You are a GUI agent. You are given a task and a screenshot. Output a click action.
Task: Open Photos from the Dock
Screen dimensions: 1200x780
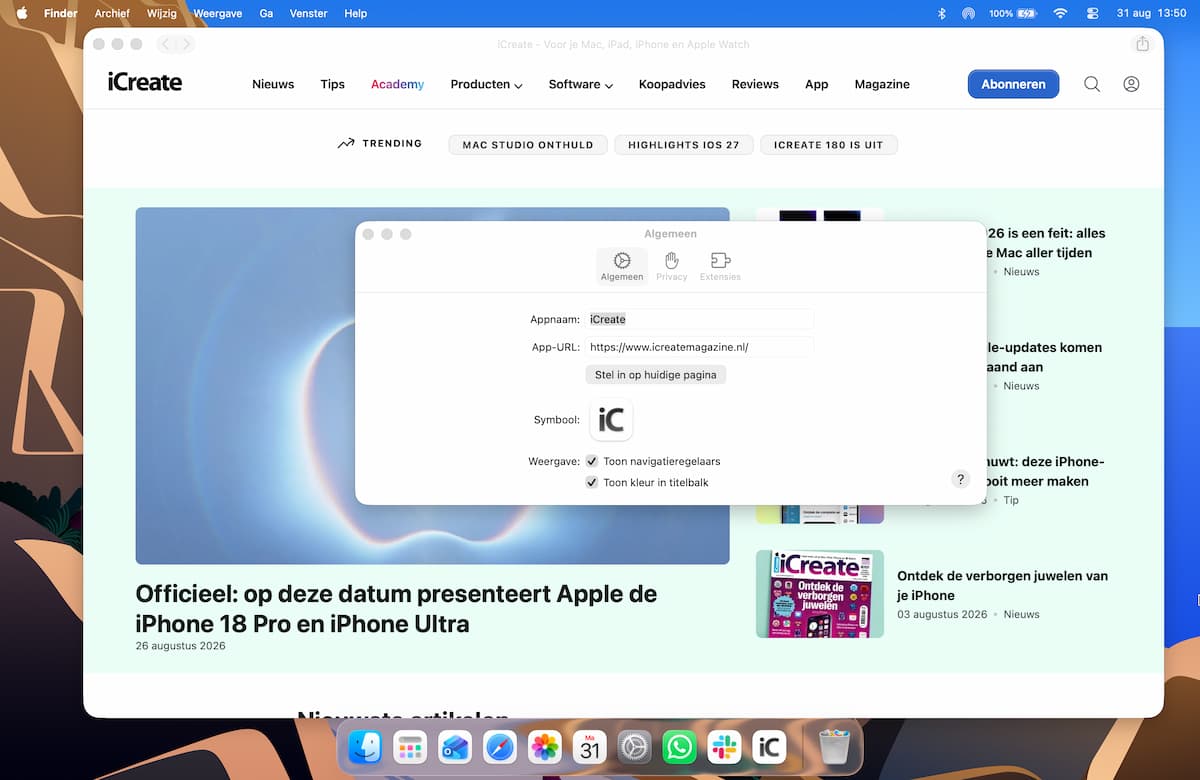[x=545, y=746]
